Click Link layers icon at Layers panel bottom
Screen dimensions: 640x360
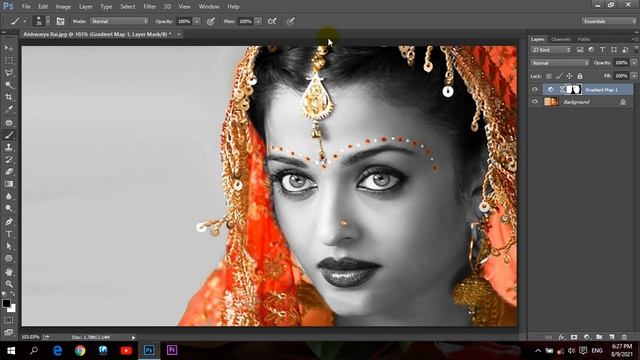click(549, 337)
